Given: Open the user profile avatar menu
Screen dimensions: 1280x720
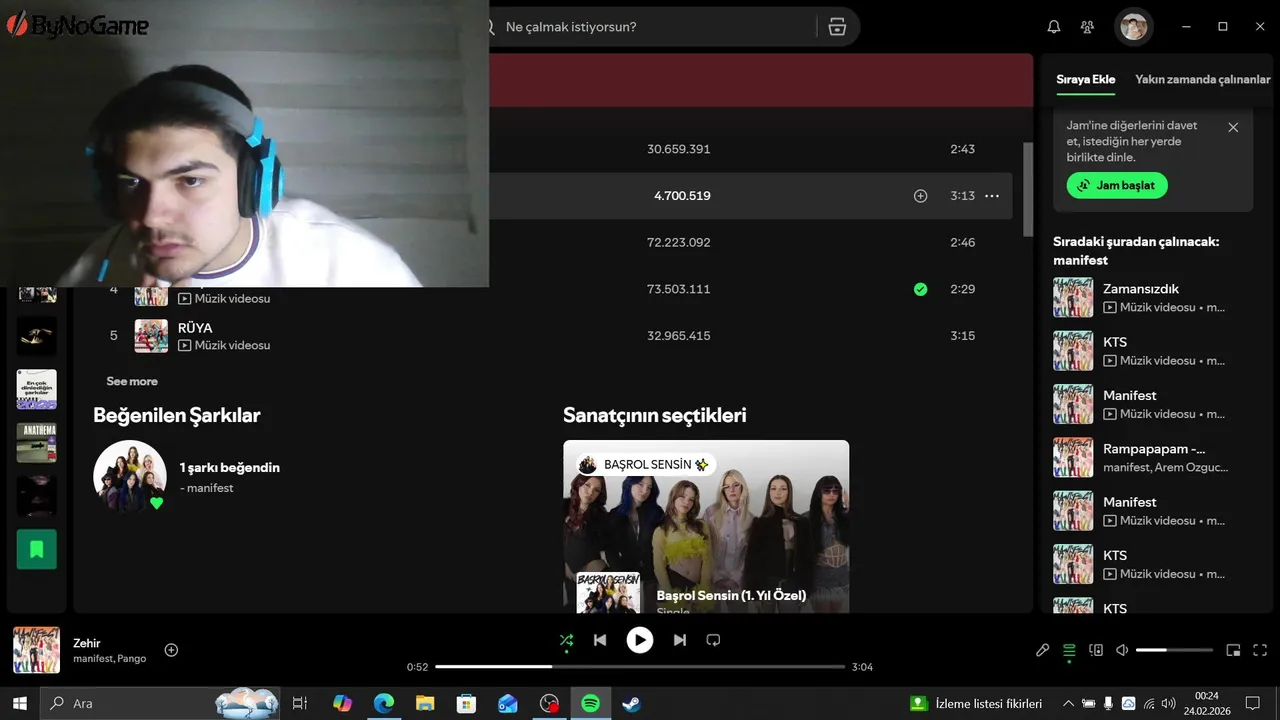Looking at the screenshot, I should [1133, 27].
